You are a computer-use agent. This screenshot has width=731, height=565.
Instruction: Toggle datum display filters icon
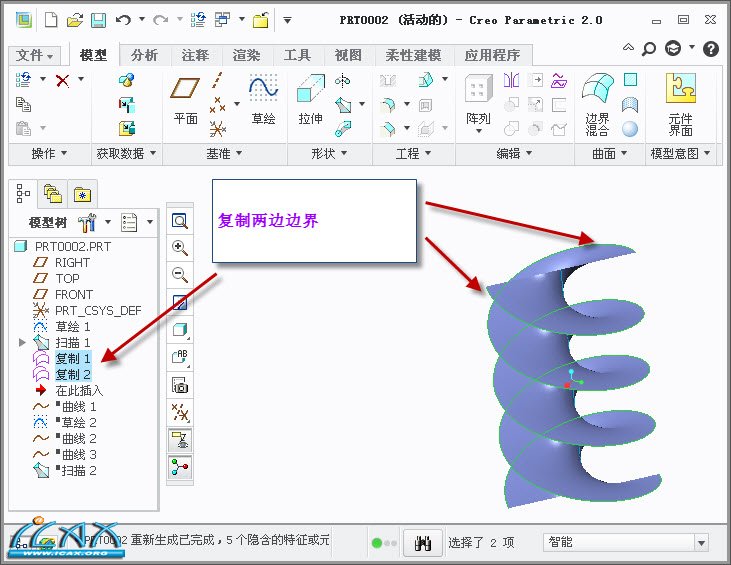tap(180, 413)
